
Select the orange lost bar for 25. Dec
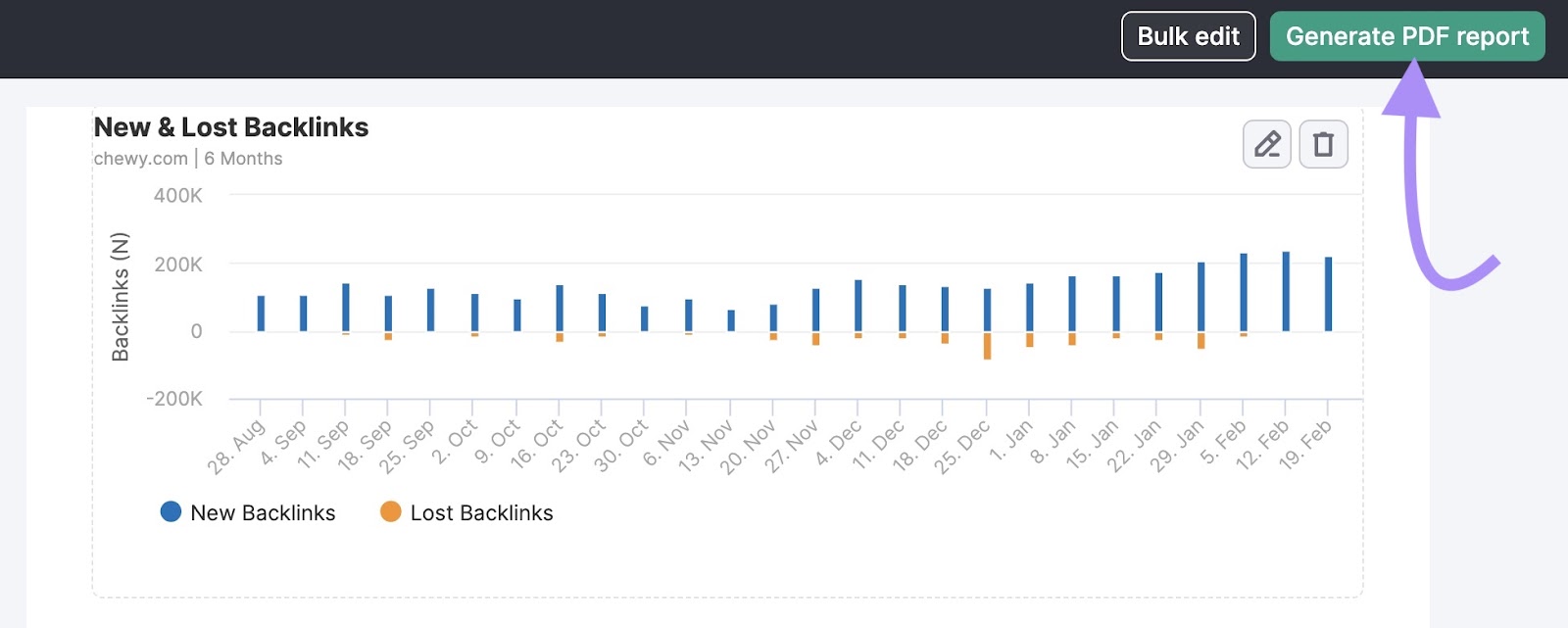pos(987,346)
